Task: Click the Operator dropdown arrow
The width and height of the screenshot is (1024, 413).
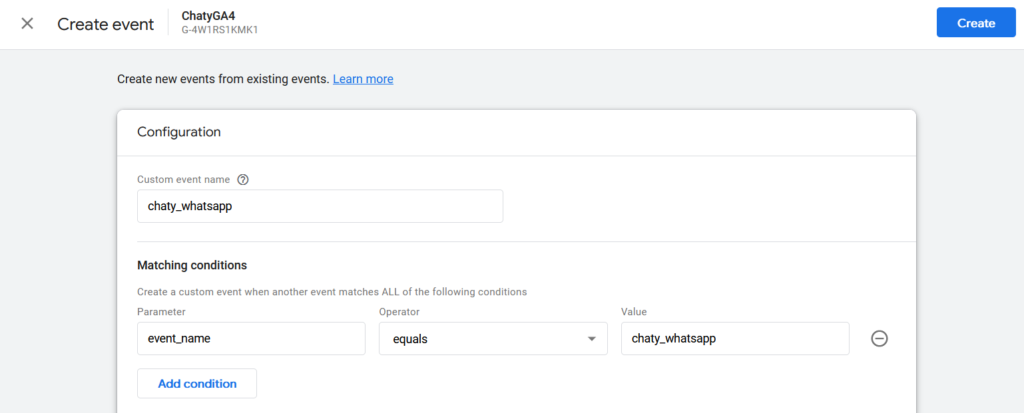Action: coord(592,339)
